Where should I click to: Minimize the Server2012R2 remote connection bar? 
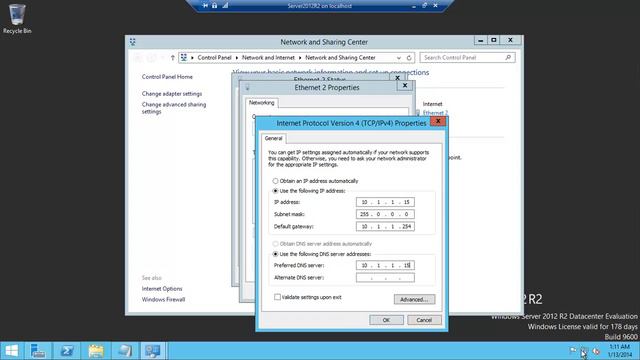[414, 6]
